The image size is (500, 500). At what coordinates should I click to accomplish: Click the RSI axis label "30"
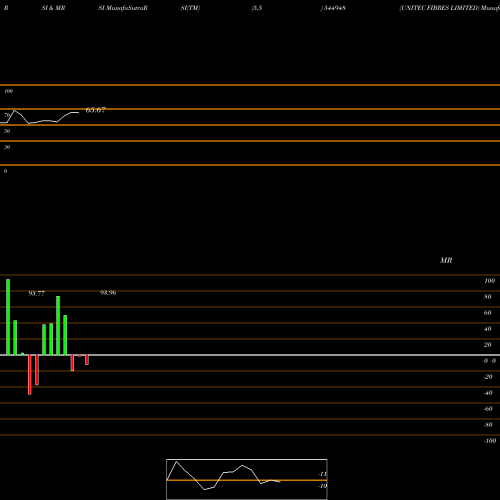[7, 147]
